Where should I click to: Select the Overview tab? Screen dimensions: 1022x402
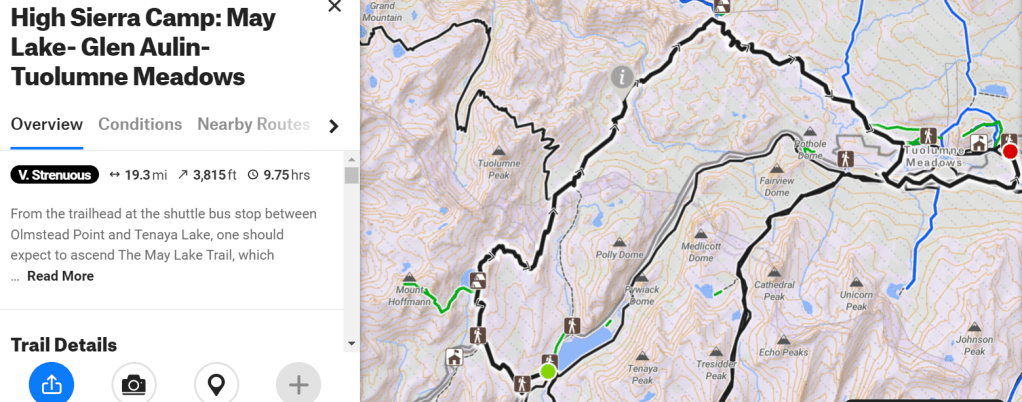(x=47, y=124)
